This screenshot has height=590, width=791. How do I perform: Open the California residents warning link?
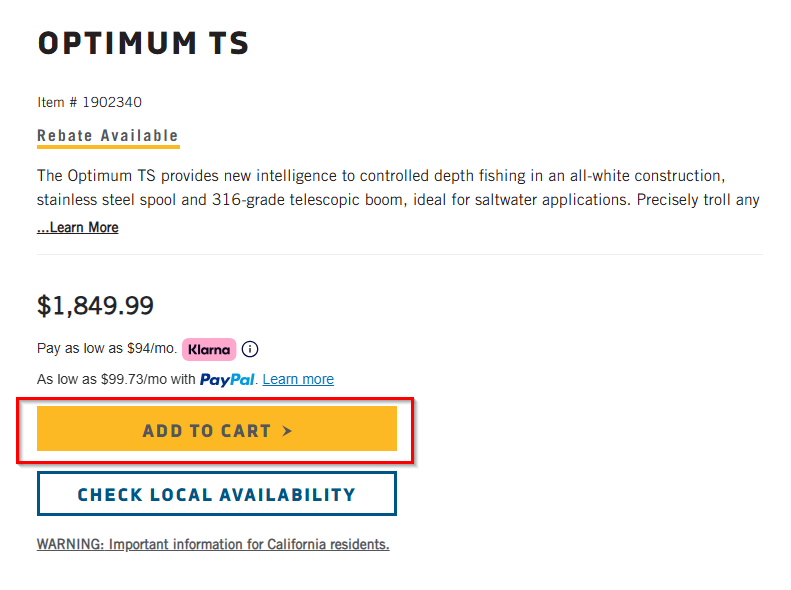213,545
